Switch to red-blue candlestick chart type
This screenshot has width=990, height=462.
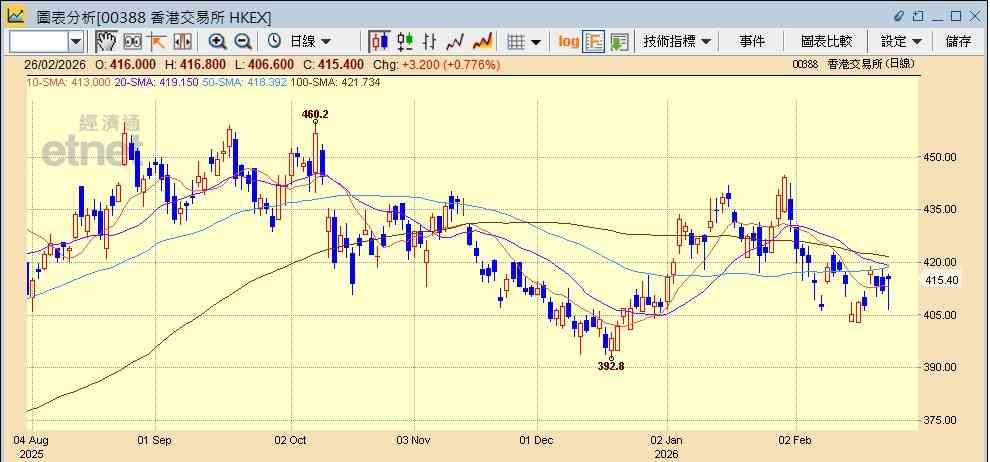[379, 42]
